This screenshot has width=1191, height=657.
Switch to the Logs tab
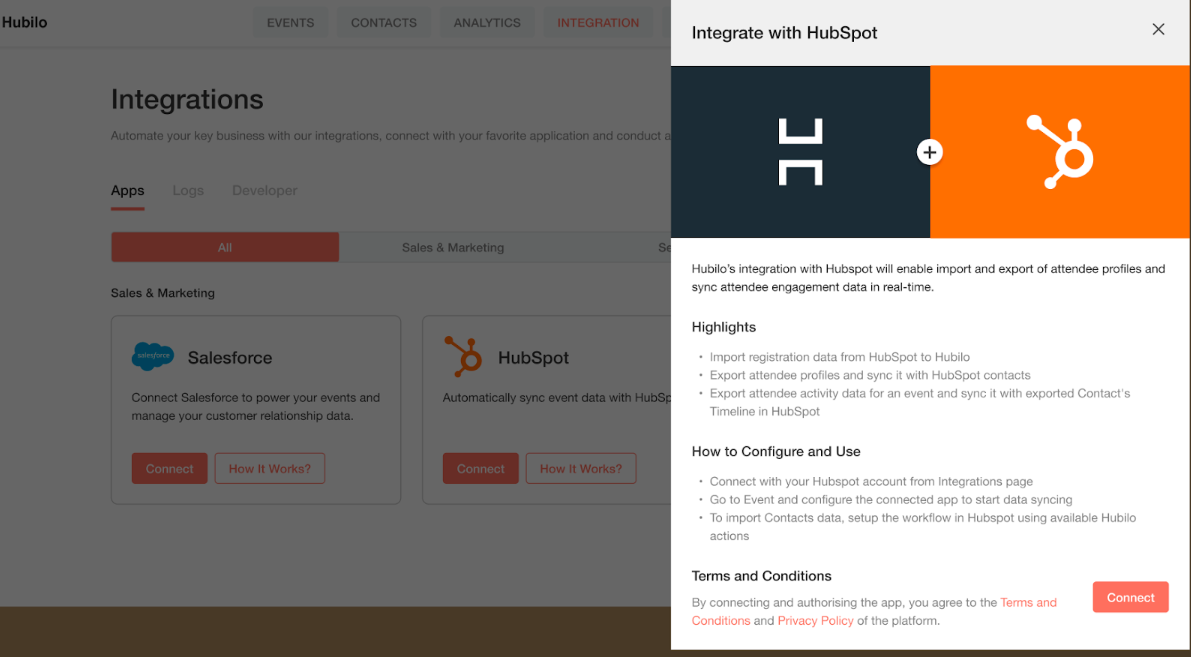tap(188, 191)
